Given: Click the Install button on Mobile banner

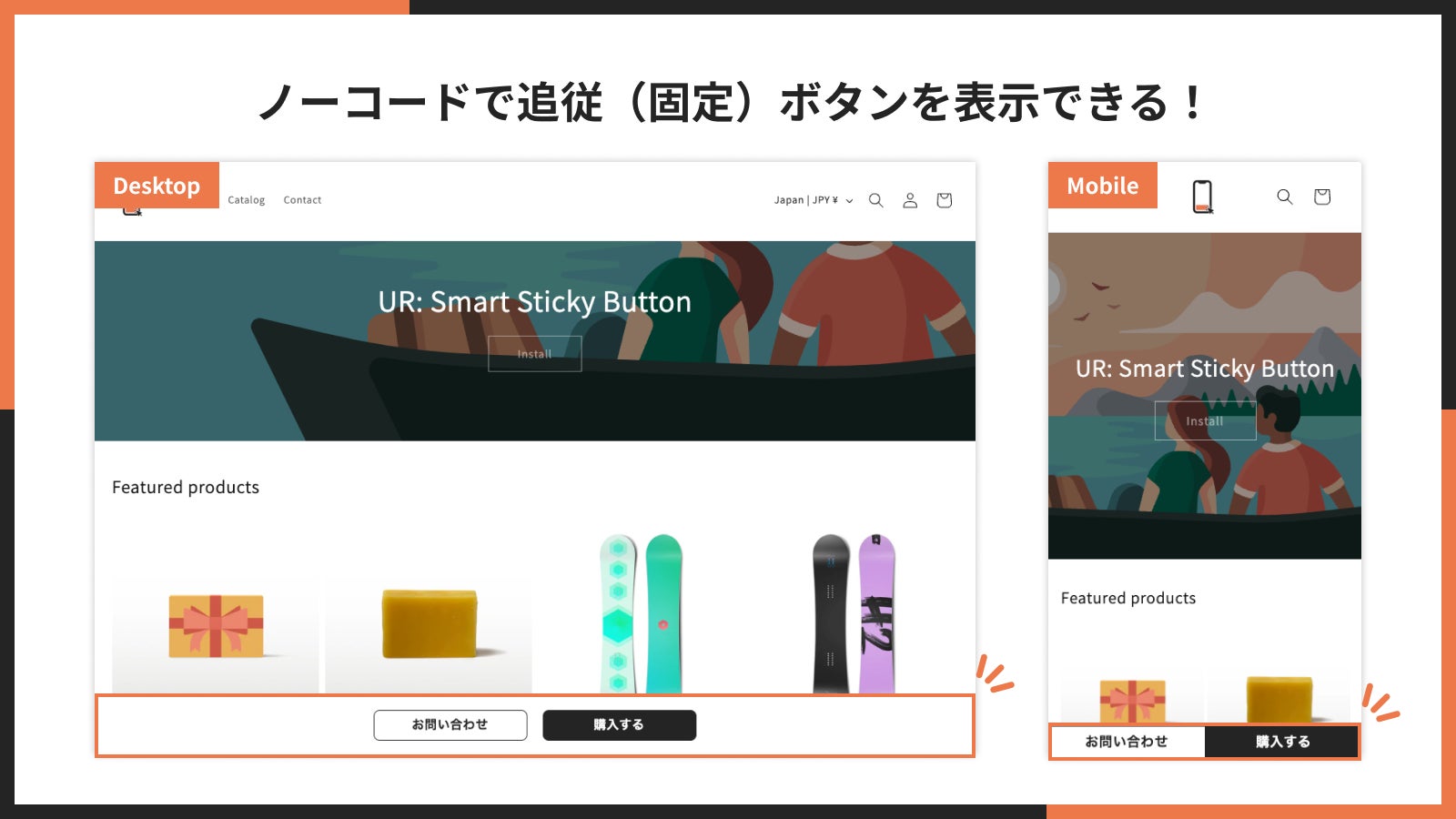Looking at the screenshot, I should click(1205, 421).
